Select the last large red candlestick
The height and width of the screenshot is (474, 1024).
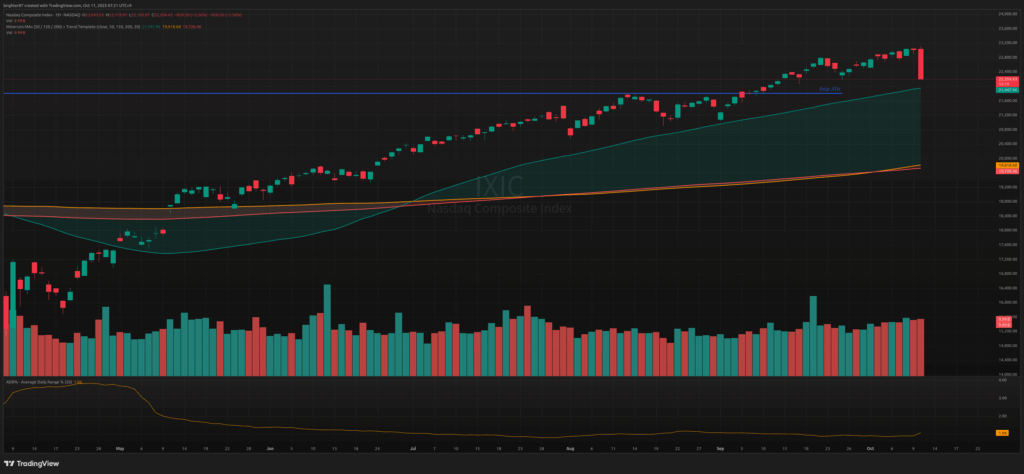pyautogui.click(x=920, y=64)
